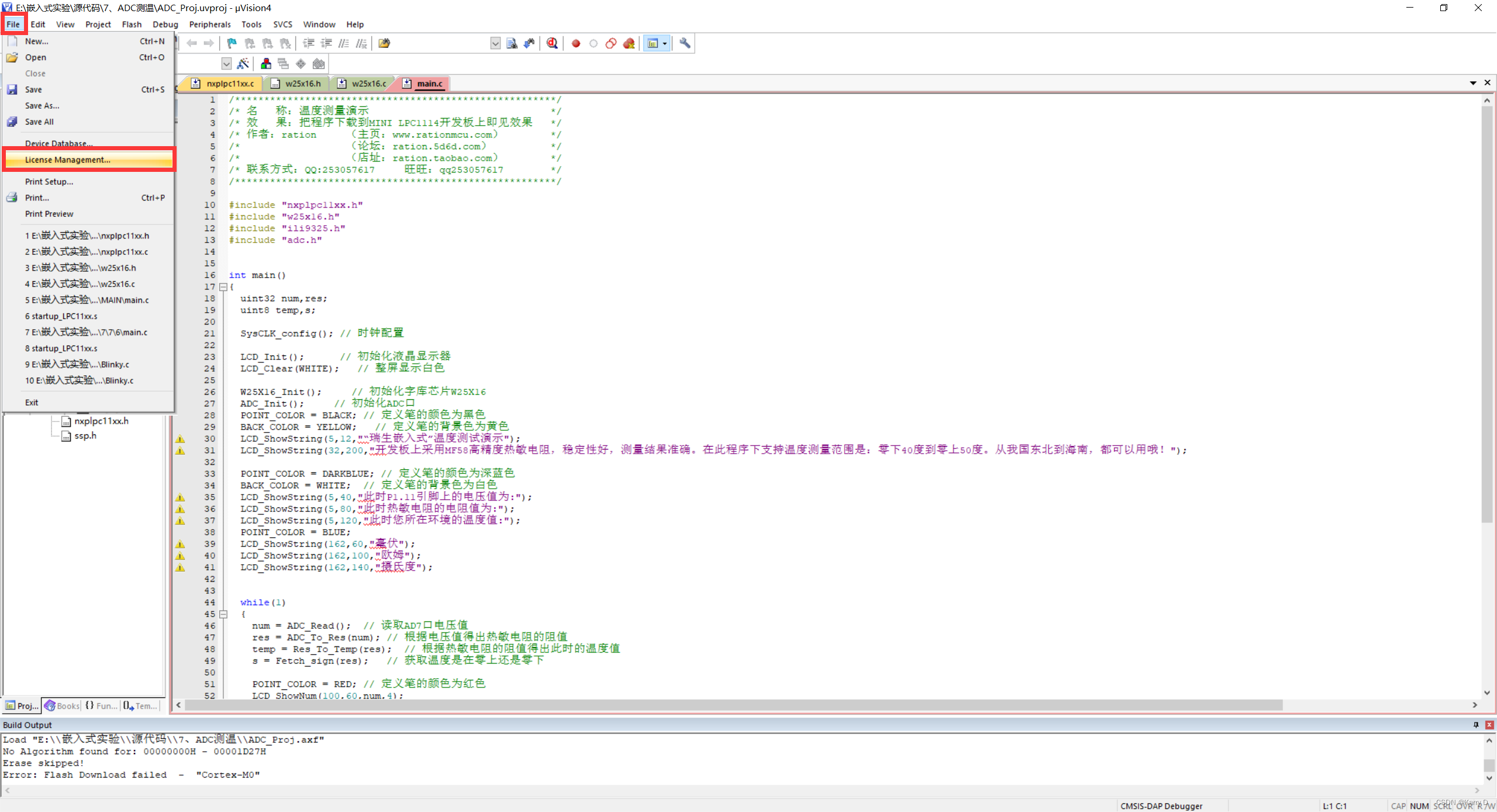The width and height of the screenshot is (1497, 812).
Task: Open Target Options magic wand icon
Action: (x=243, y=64)
